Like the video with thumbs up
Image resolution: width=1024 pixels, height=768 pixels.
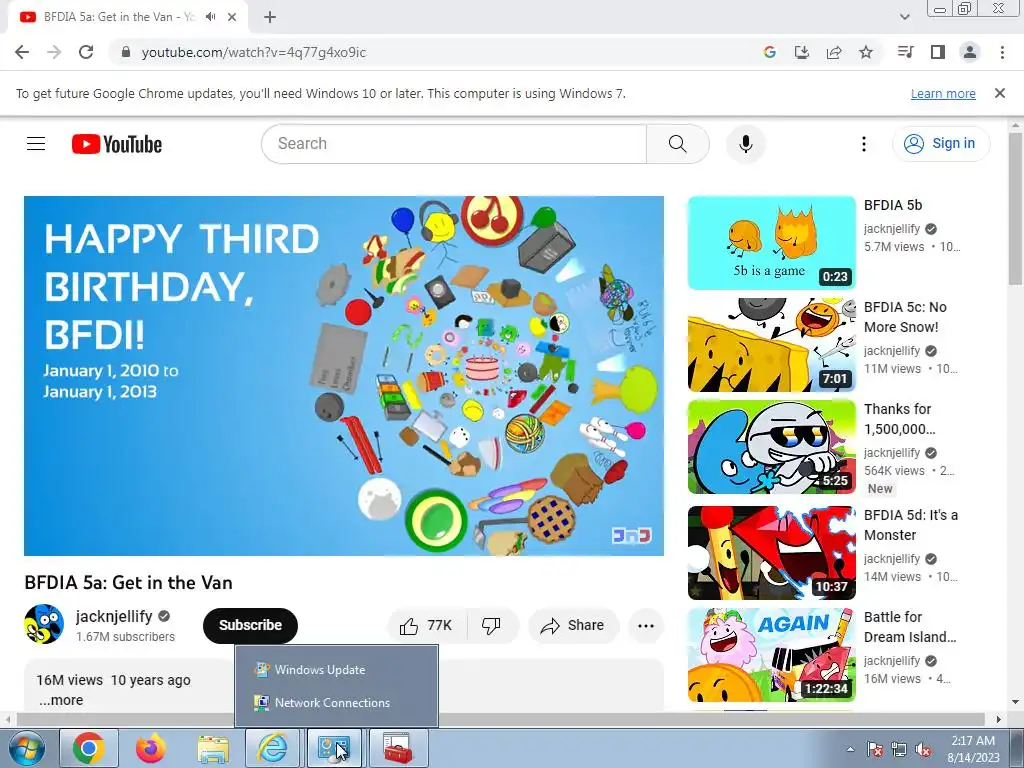(x=427, y=626)
